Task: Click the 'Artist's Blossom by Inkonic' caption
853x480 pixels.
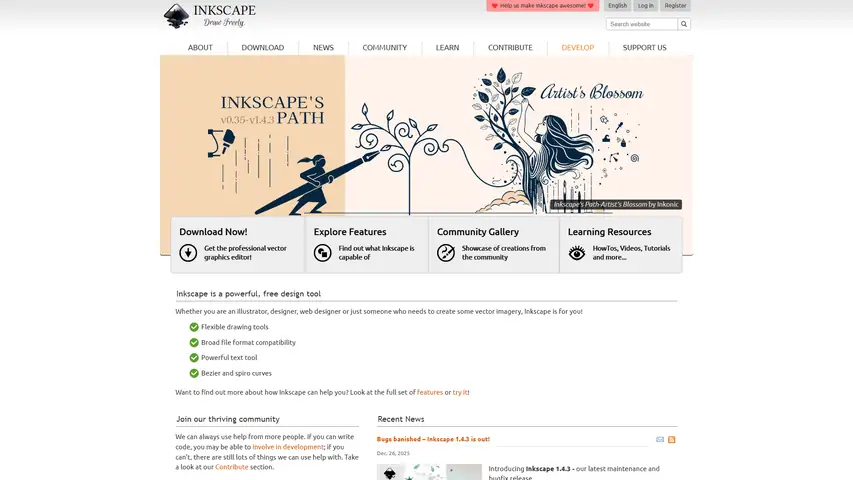Action: click(616, 205)
